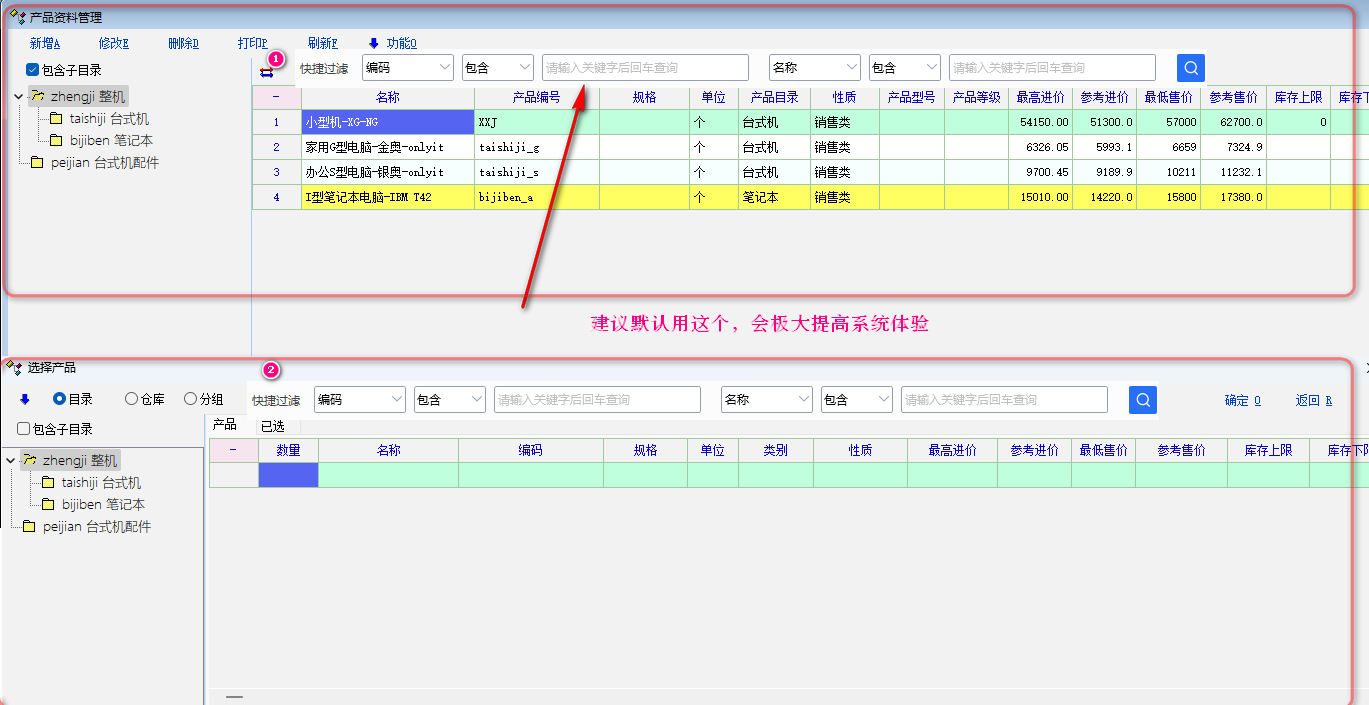
Task: Open the 名称 field dropdown in 选择产品
Action: coord(766,400)
